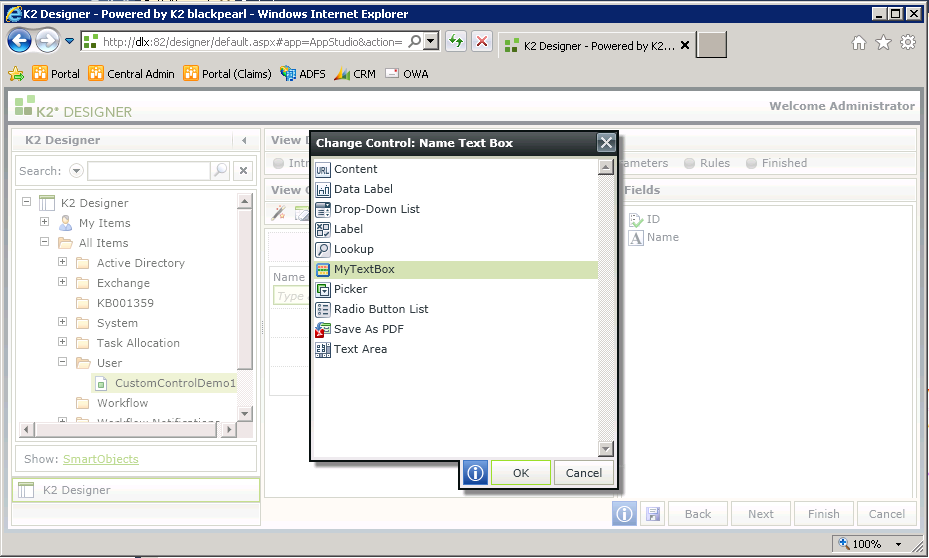Open the SmartObjects link
Image resolution: width=929 pixels, height=558 pixels.
tap(100, 459)
